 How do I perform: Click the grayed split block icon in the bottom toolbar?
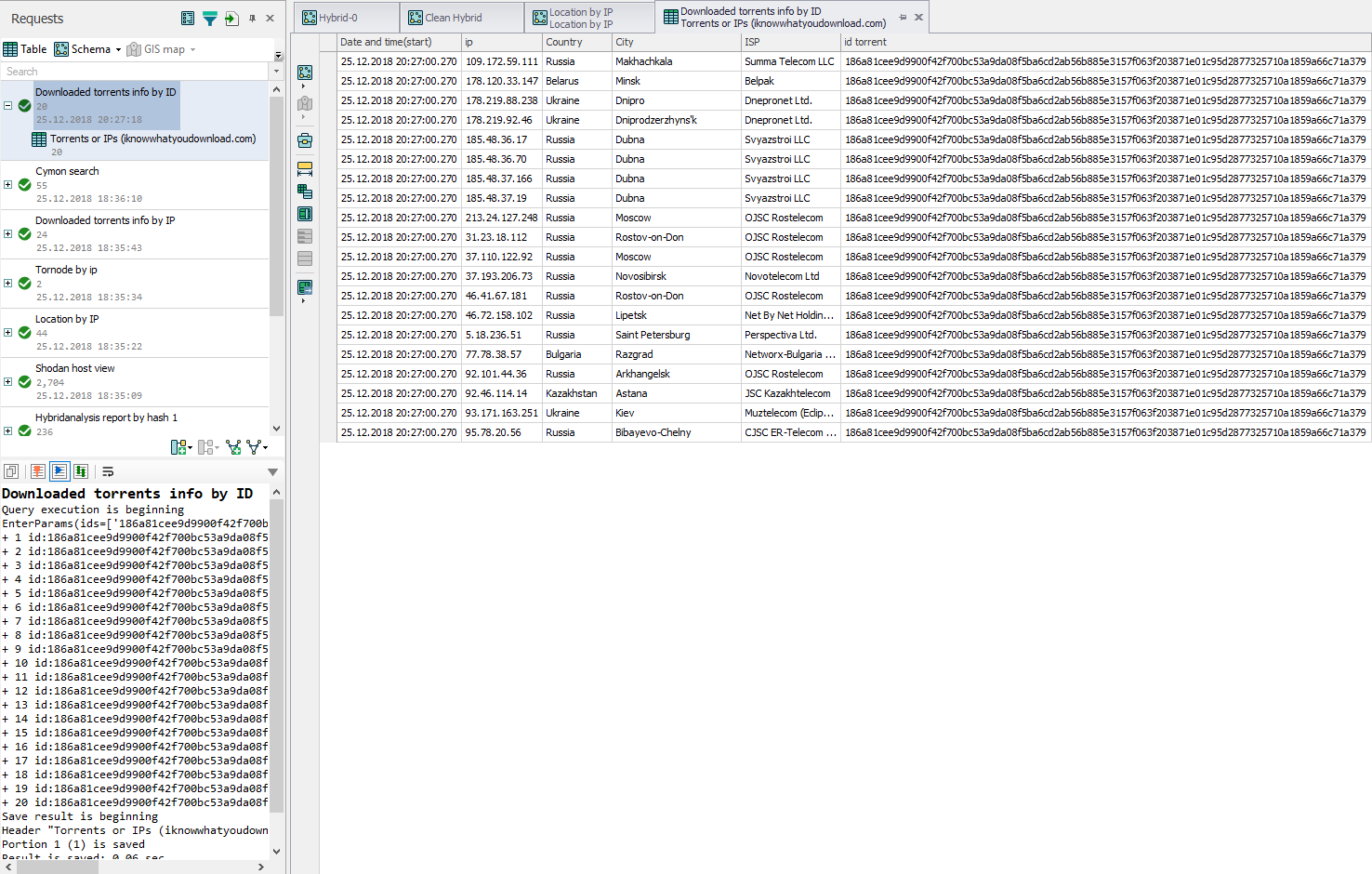click(x=205, y=447)
